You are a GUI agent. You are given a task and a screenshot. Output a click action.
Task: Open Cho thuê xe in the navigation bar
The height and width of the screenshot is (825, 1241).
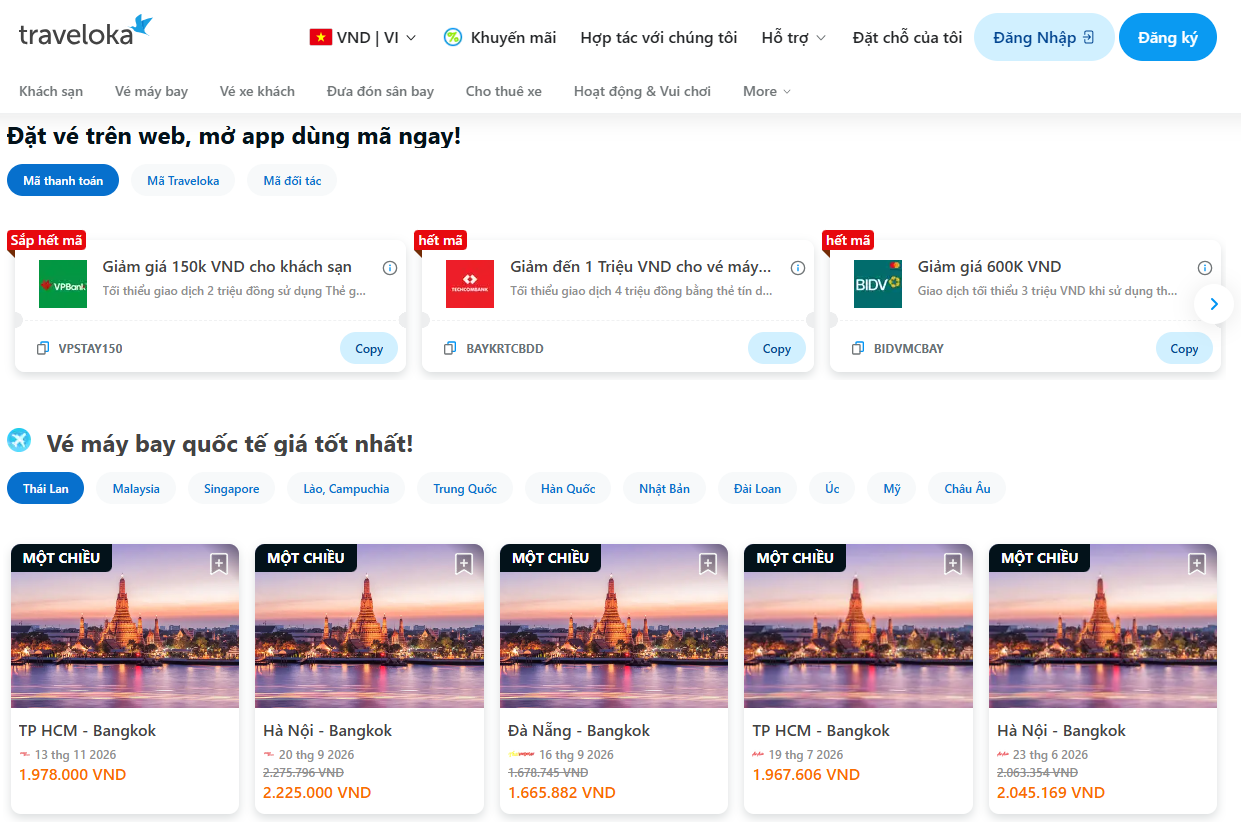(503, 91)
